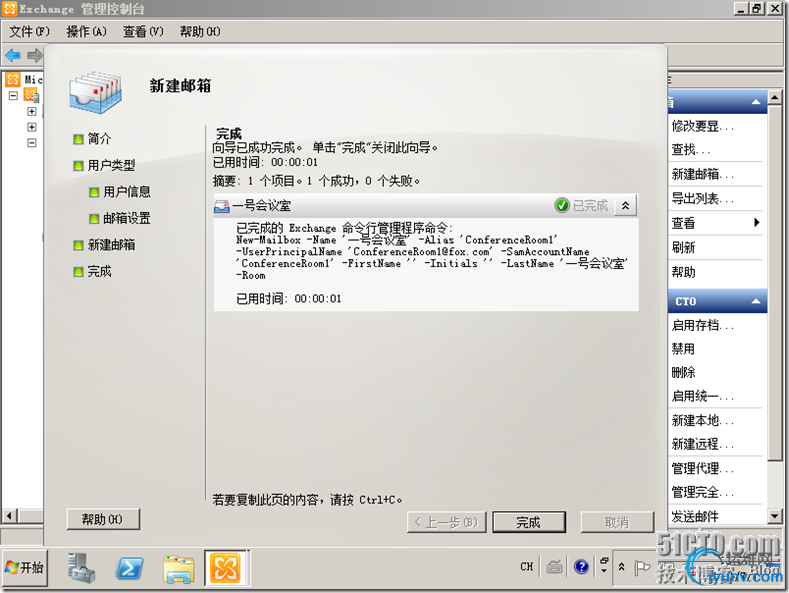Click the keyboard icon in system tray
This screenshot has height=593, width=789.
554,567
